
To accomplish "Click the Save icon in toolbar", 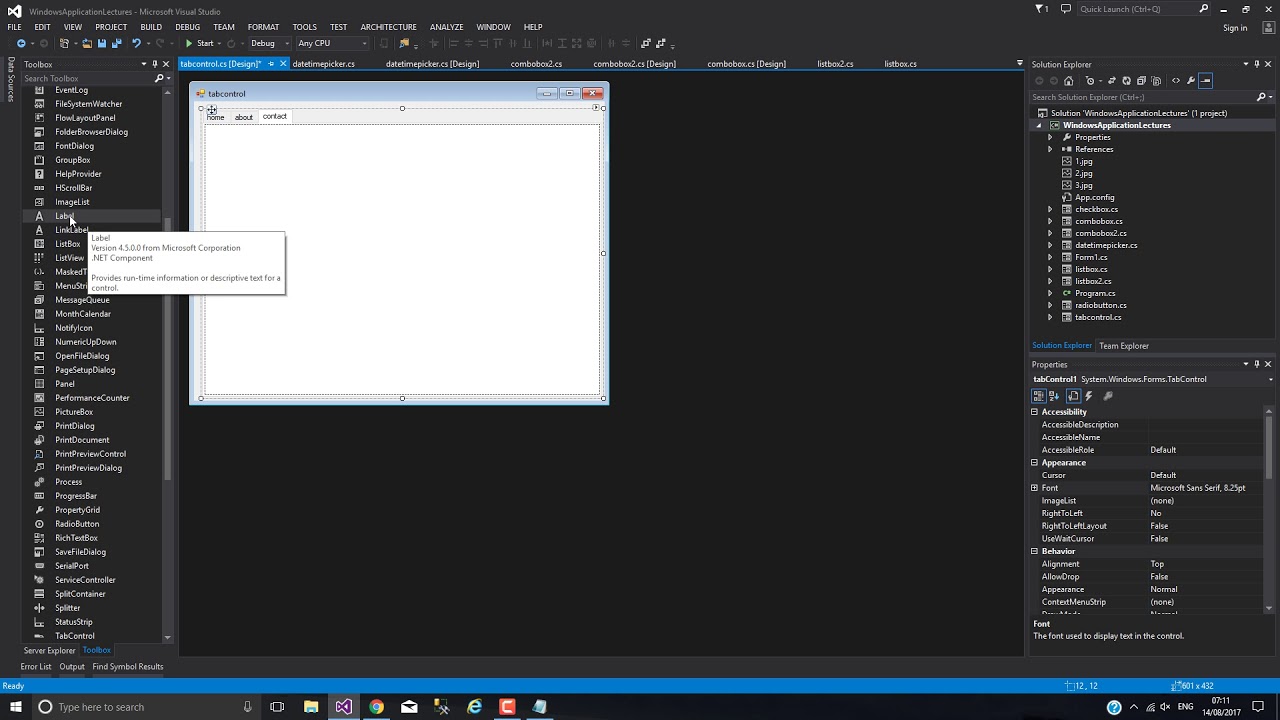I will [x=102, y=43].
